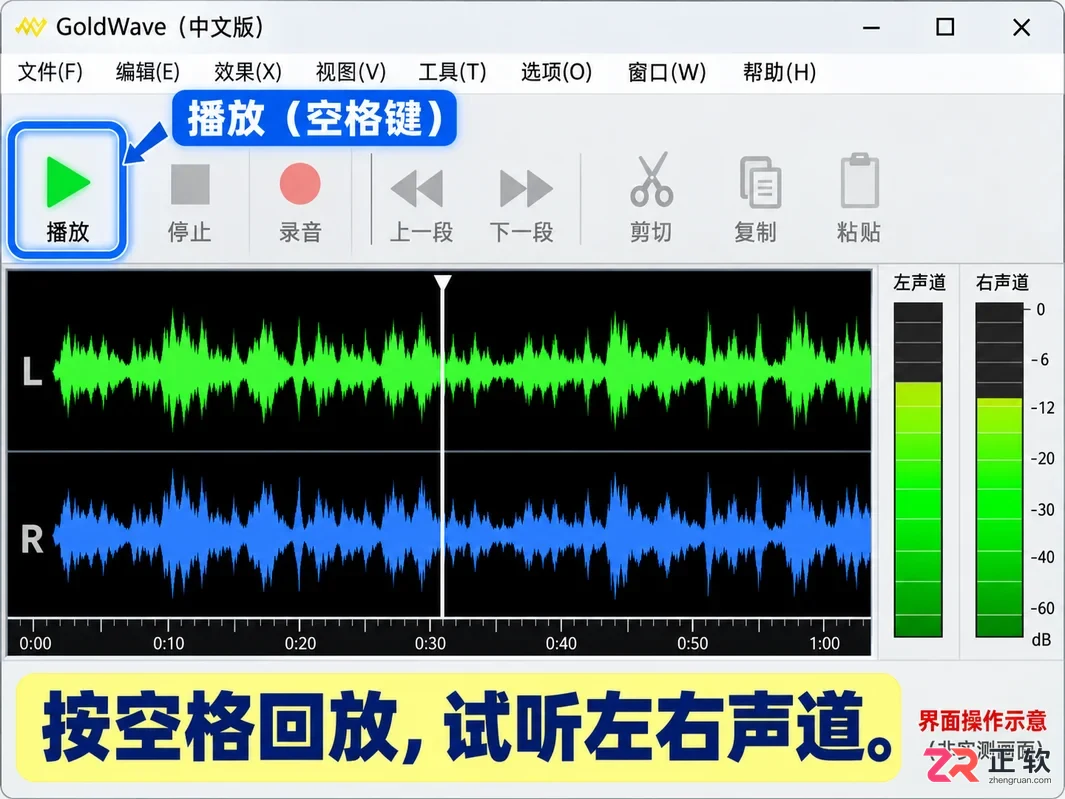
Task: Select the L channel label
Action: (32, 372)
